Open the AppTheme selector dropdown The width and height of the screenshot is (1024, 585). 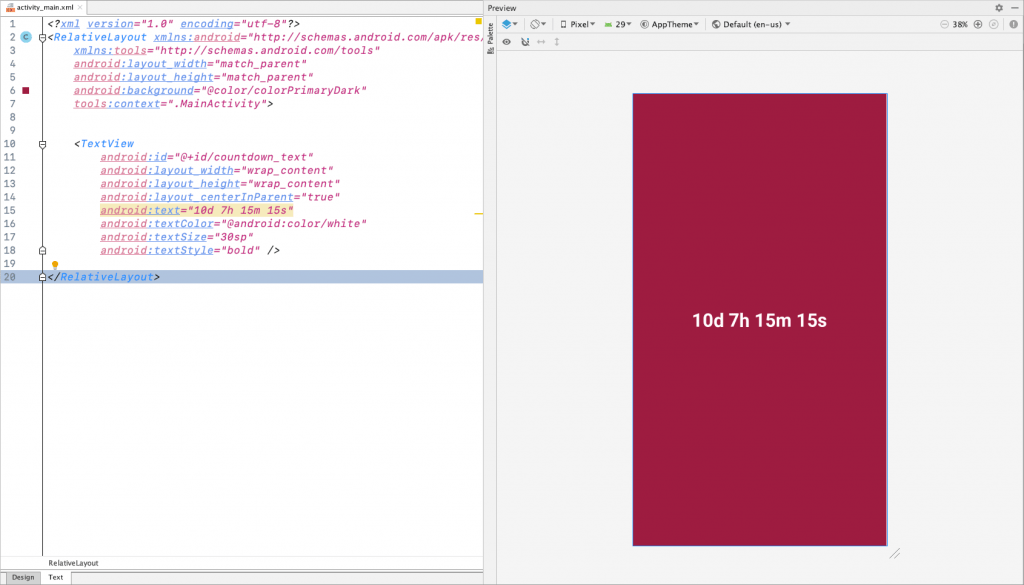point(668,24)
